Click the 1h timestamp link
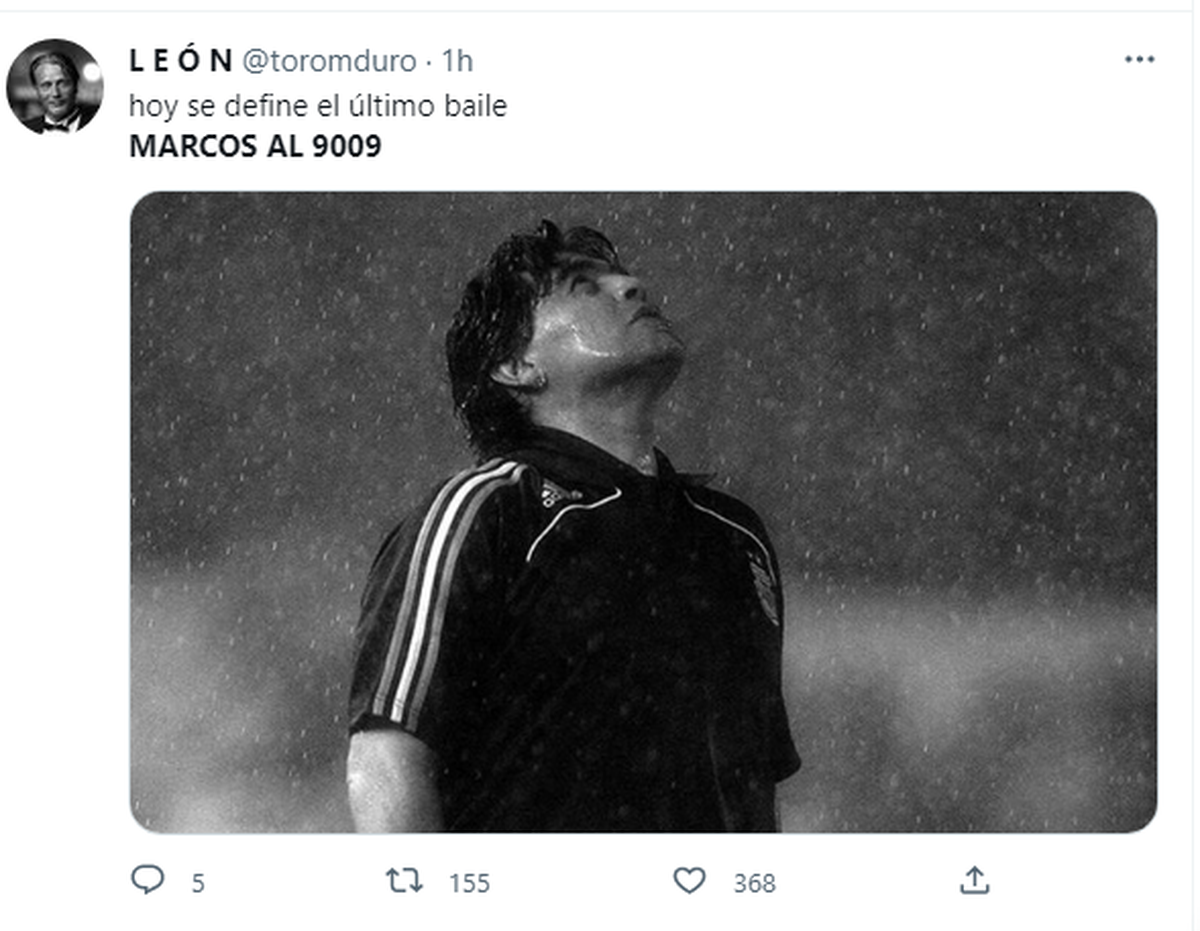The image size is (1200, 931). (456, 61)
